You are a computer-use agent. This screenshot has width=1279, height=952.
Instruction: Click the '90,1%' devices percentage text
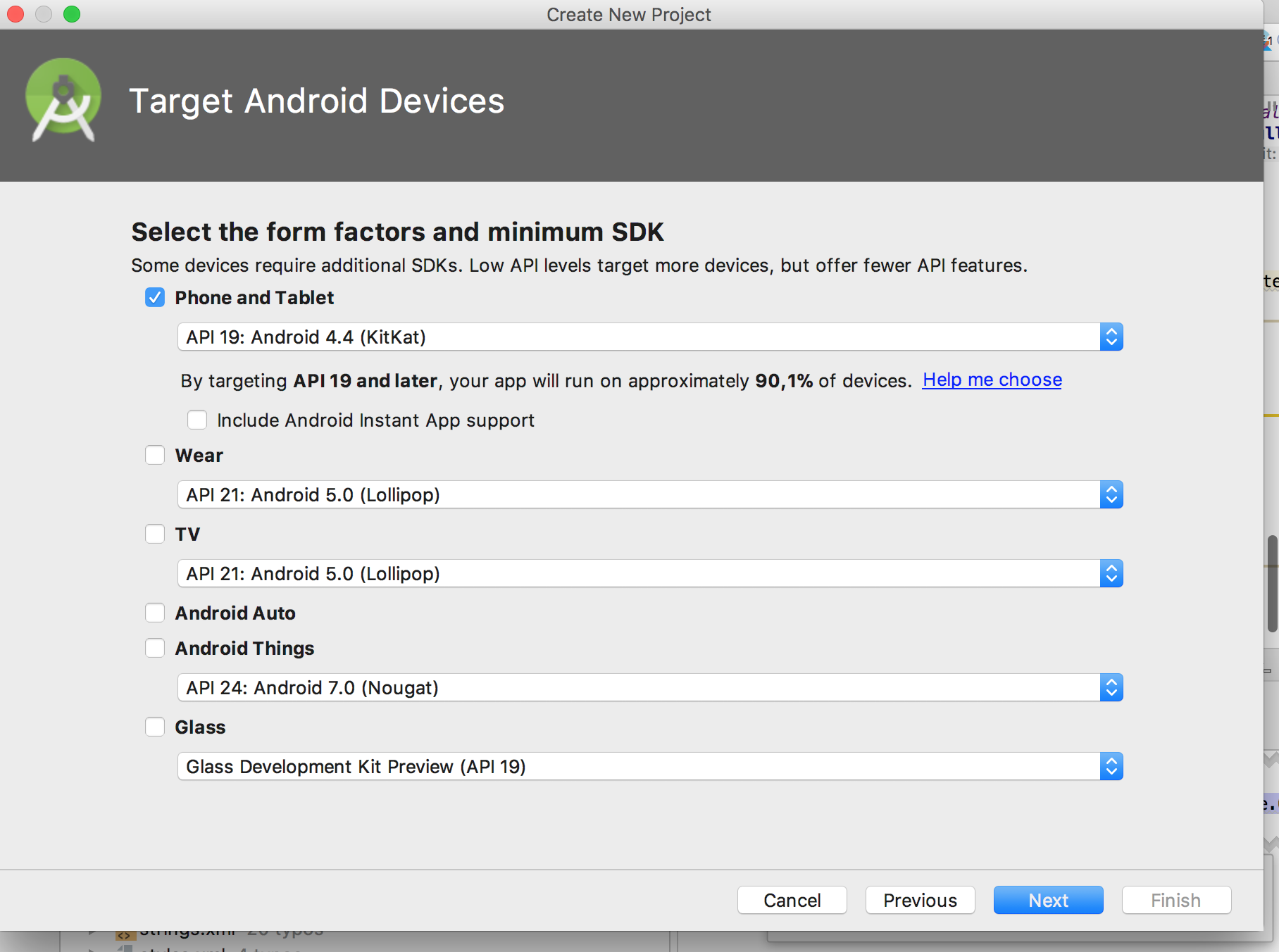(784, 381)
